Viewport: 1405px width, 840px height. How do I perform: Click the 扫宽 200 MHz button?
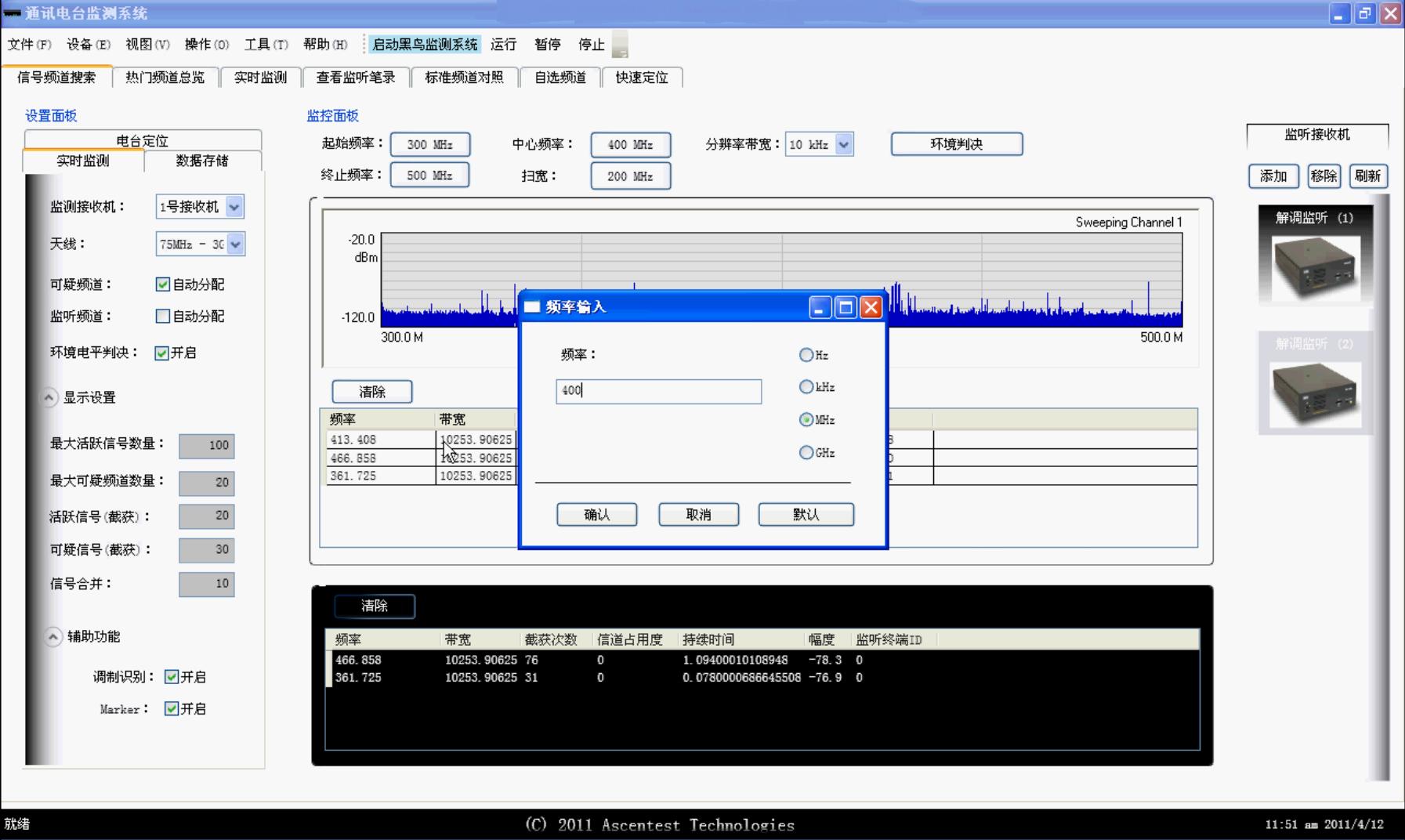click(631, 176)
